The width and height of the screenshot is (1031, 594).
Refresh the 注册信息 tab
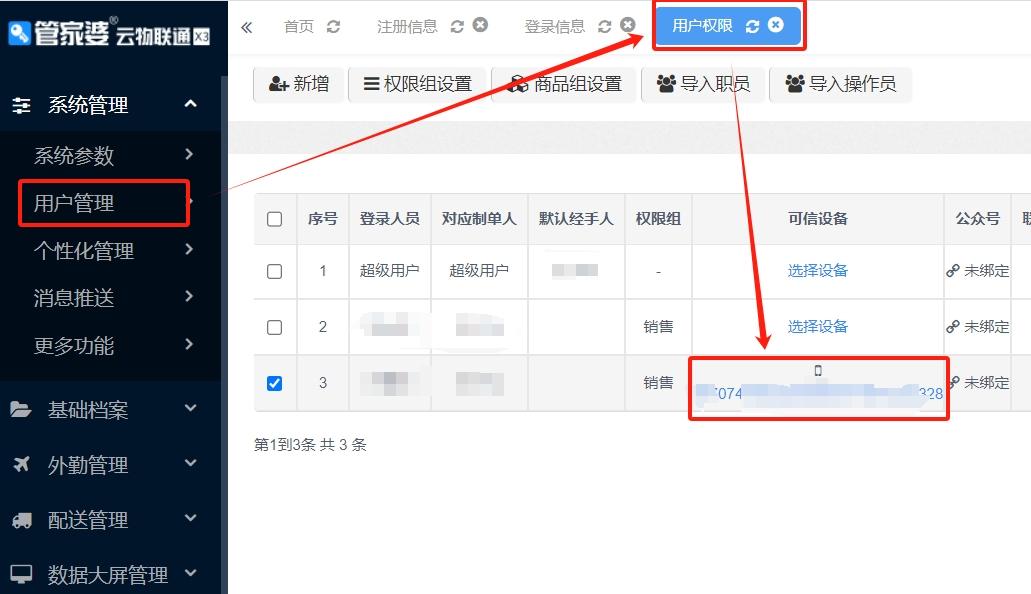(x=457, y=26)
